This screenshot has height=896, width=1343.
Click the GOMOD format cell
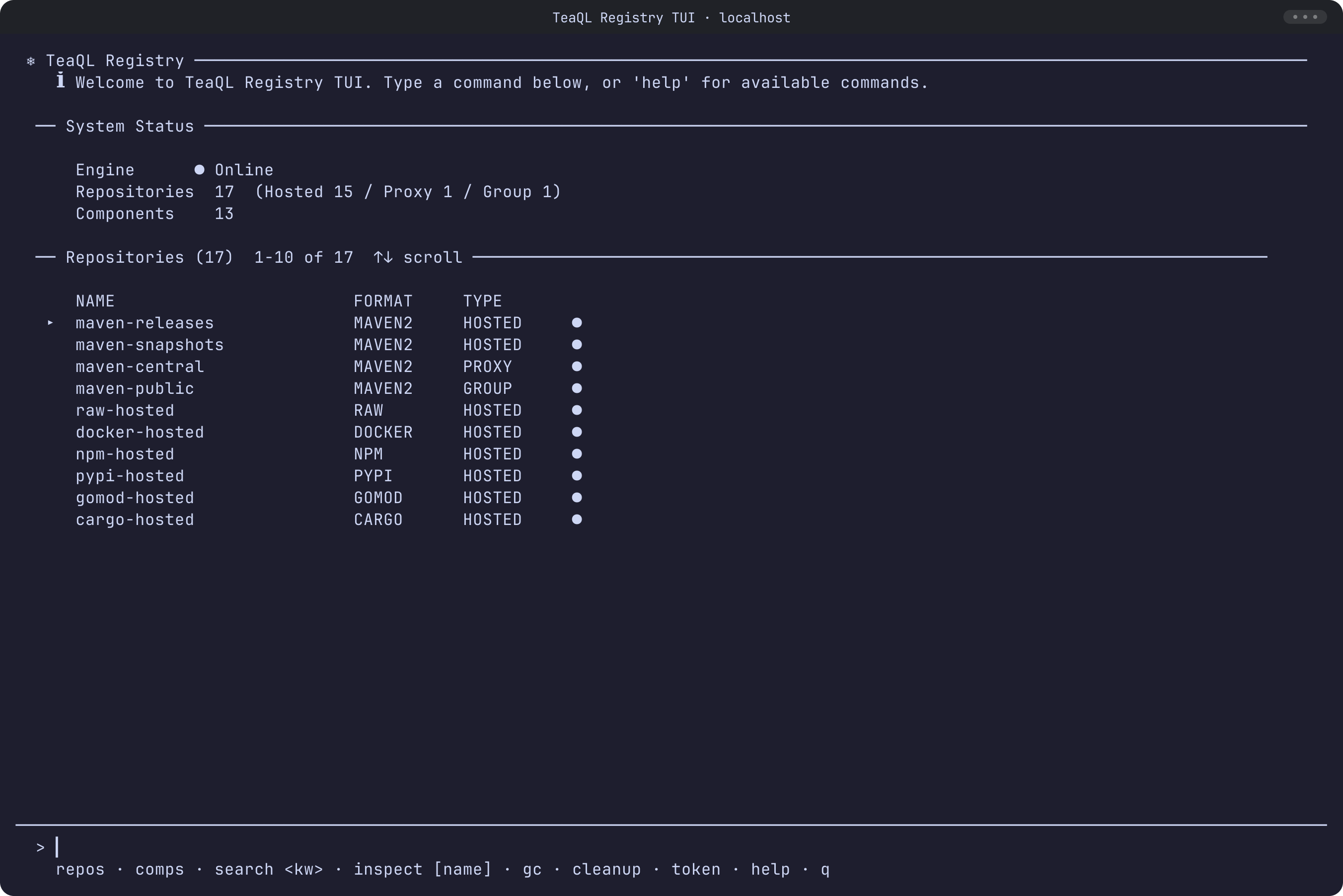tap(378, 498)
